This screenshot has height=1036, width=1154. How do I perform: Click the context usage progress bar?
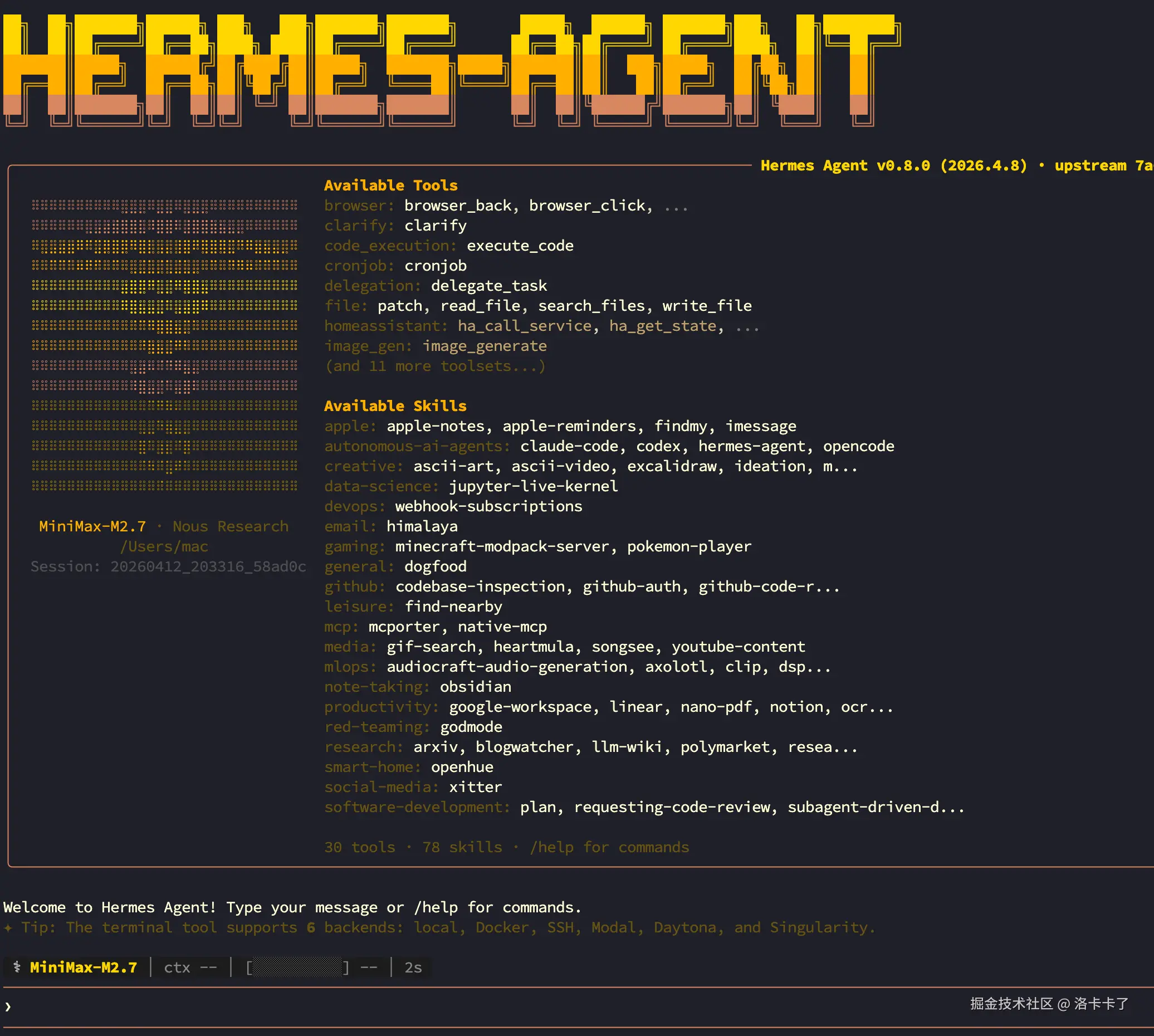point(298,967)
